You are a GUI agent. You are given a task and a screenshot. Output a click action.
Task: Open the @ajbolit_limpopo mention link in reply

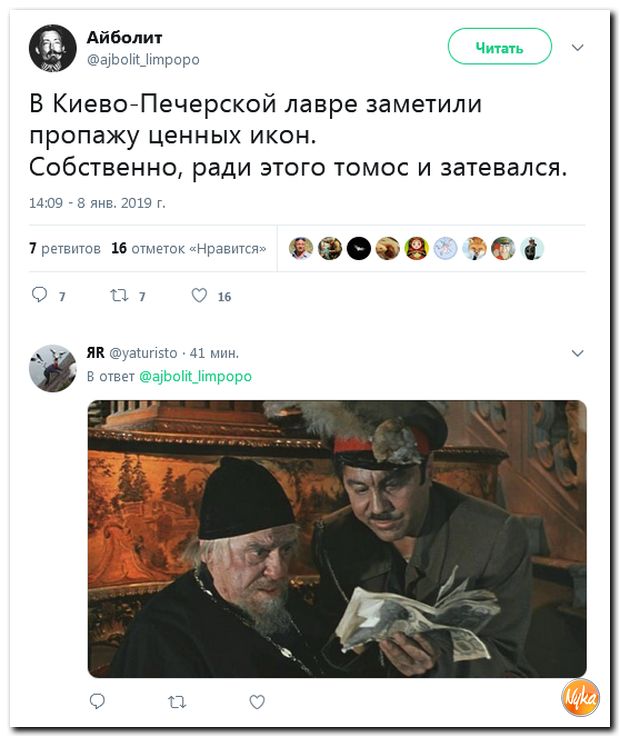point(195,376)
